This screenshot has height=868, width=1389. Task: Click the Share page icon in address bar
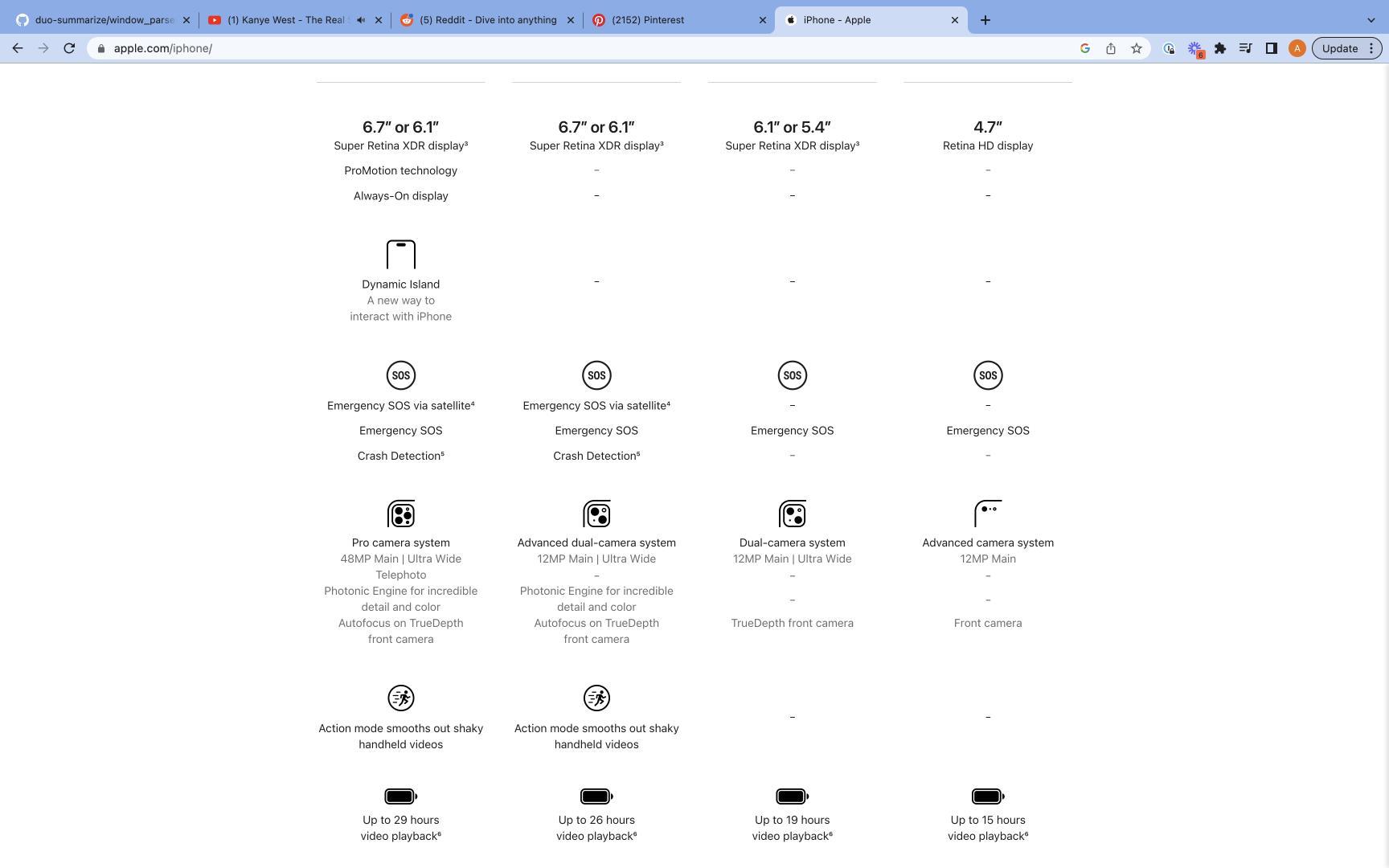pos(1110,48)
